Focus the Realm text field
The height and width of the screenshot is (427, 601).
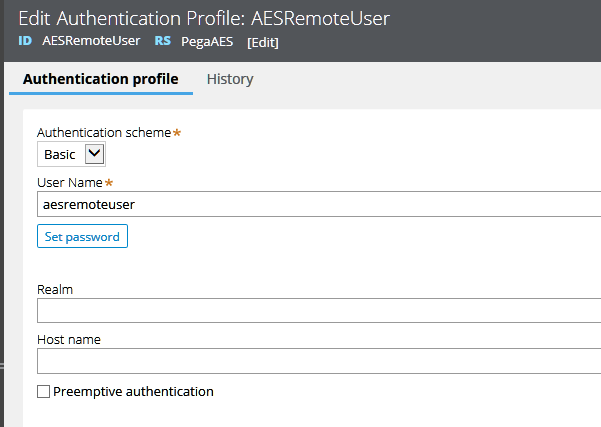pos(318,310)
